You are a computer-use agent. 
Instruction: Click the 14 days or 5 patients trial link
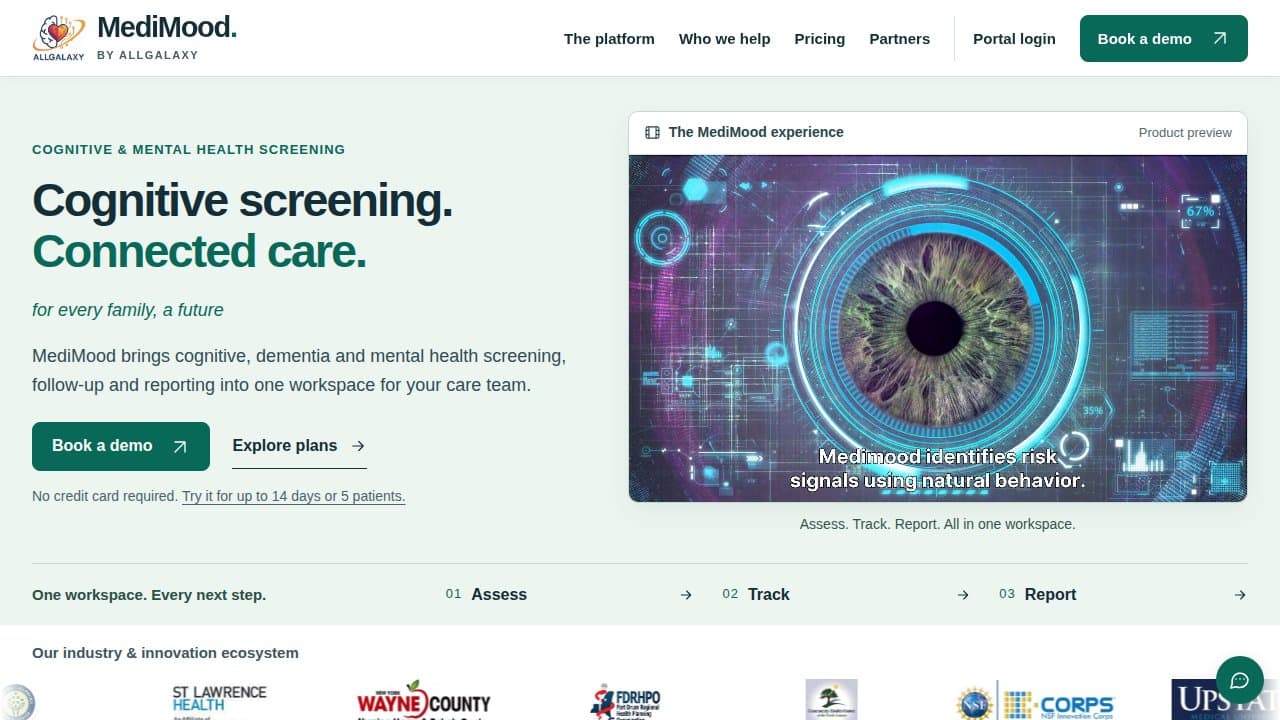(294, 496)
